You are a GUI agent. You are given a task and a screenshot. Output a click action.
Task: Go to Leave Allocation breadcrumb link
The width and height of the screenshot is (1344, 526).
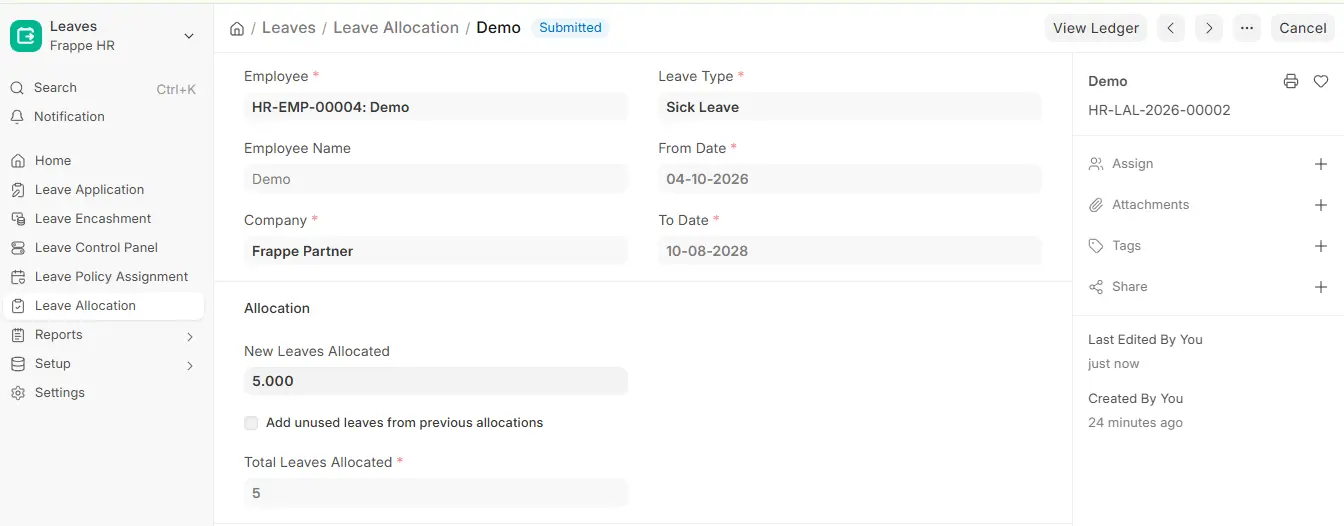click(x=396, y=28)
